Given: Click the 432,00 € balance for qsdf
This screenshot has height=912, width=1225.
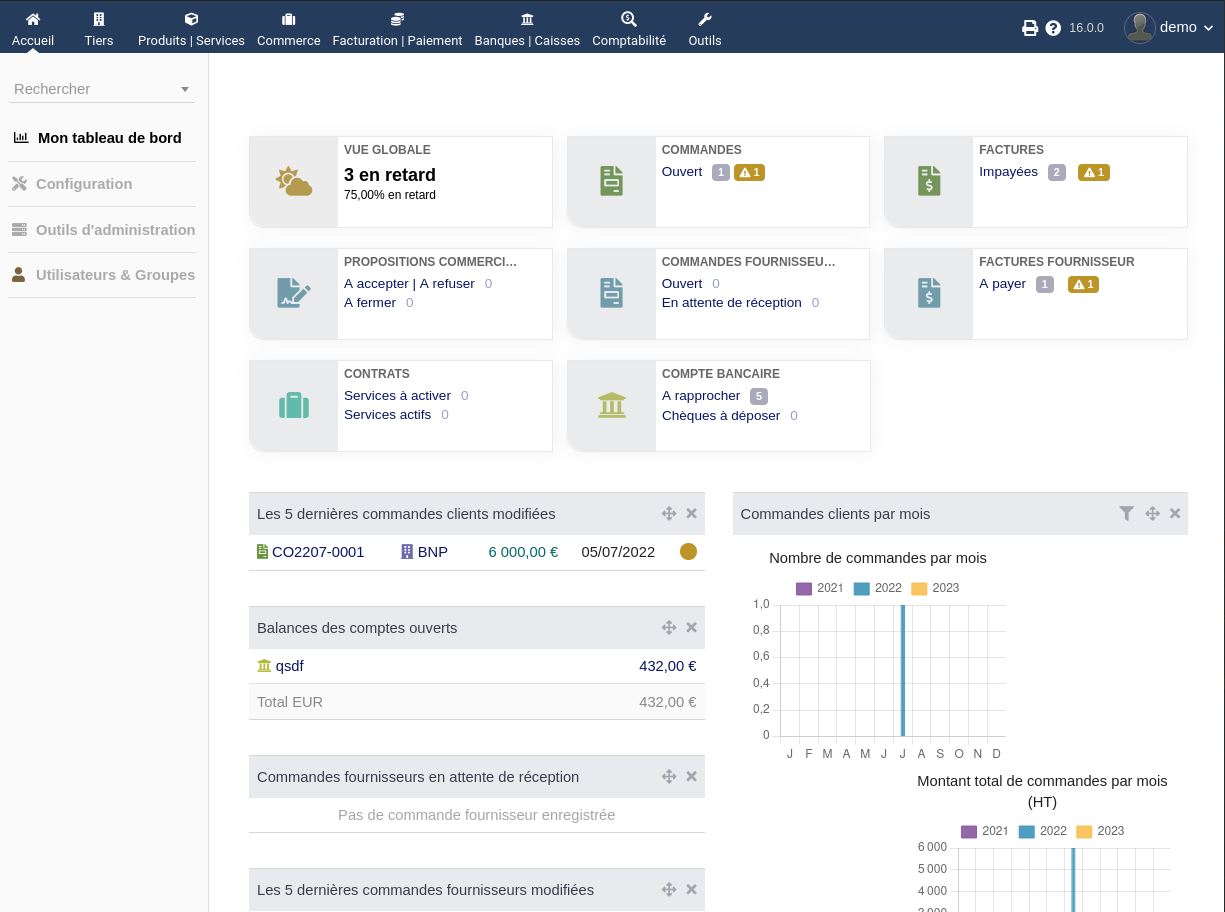Looking at the screenshot, I should pos(668,666).
